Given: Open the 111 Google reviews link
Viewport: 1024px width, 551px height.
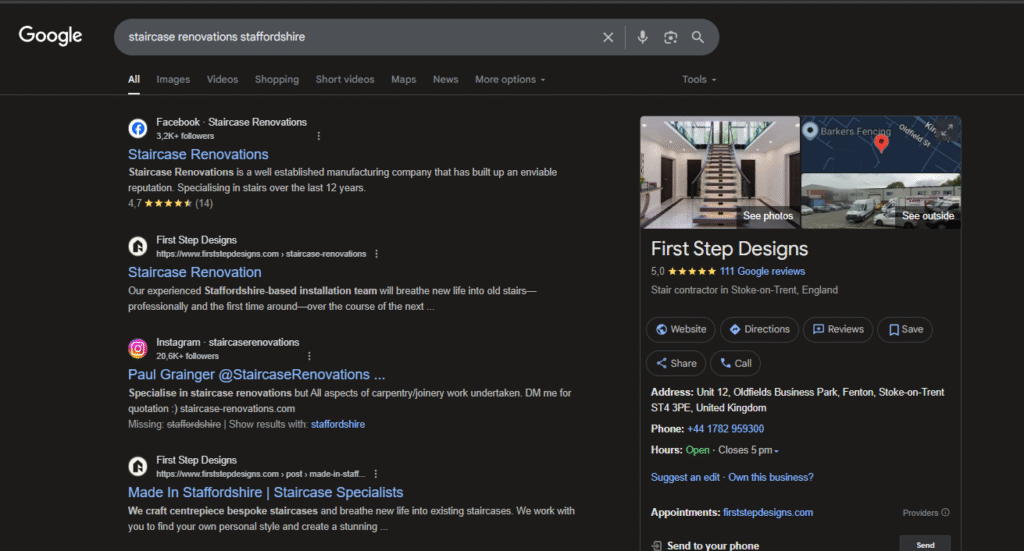Looking at the screenshot, I should coord(762,271).
